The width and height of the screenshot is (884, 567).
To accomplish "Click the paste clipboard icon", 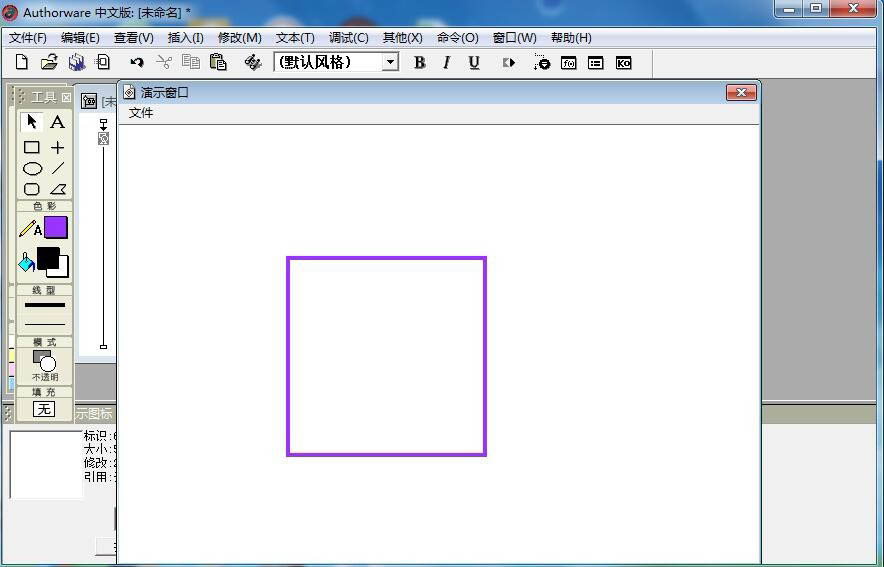I will click(218, 62).
